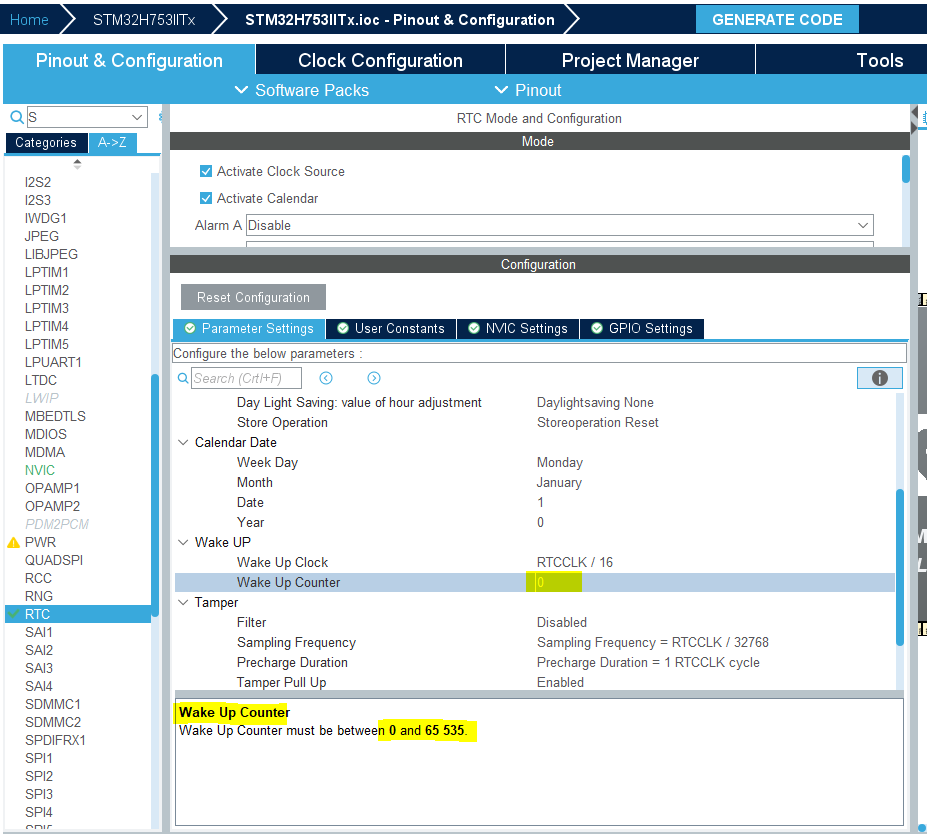Select JPEG in peripheral list
927x834 pixels.
pos(41,236)
